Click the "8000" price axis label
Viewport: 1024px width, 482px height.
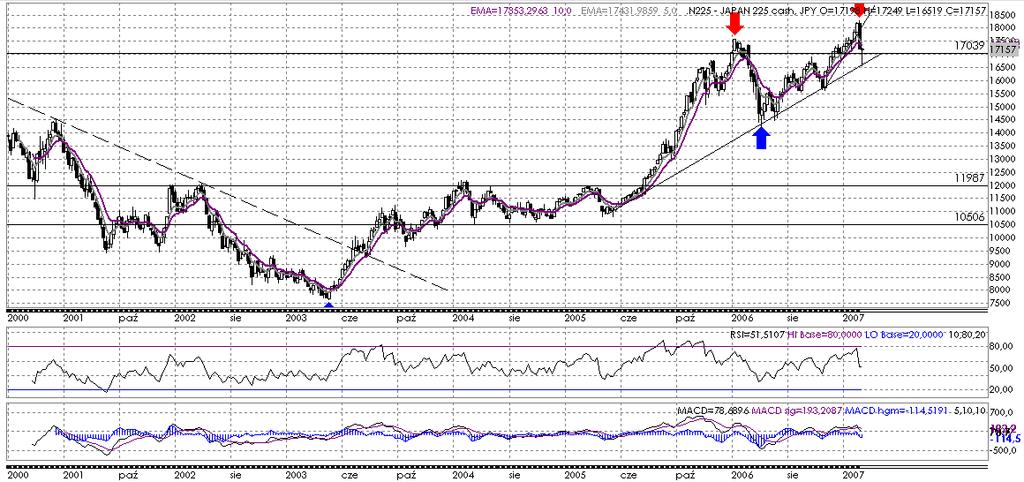tap(1001, 290)
